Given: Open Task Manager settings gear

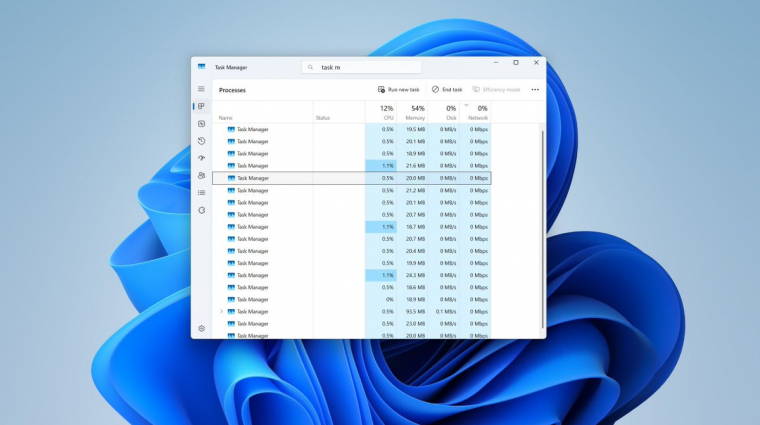Looking at the screenshot, I should [201, 328].
